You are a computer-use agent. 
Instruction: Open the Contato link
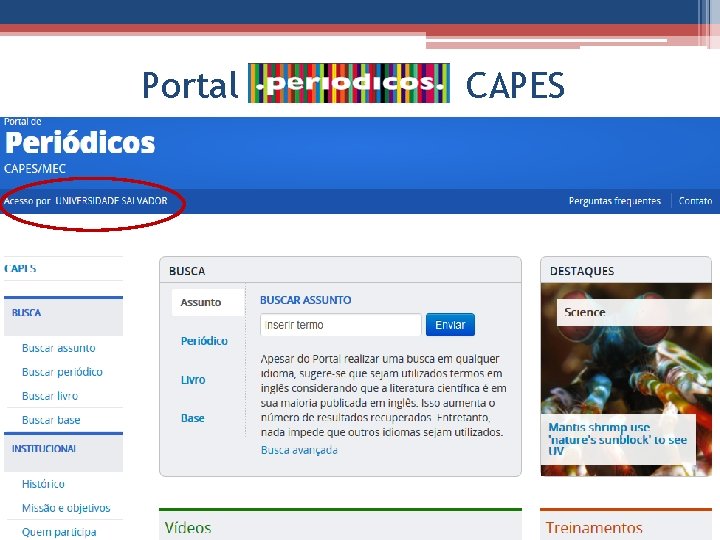coord(695,201)
